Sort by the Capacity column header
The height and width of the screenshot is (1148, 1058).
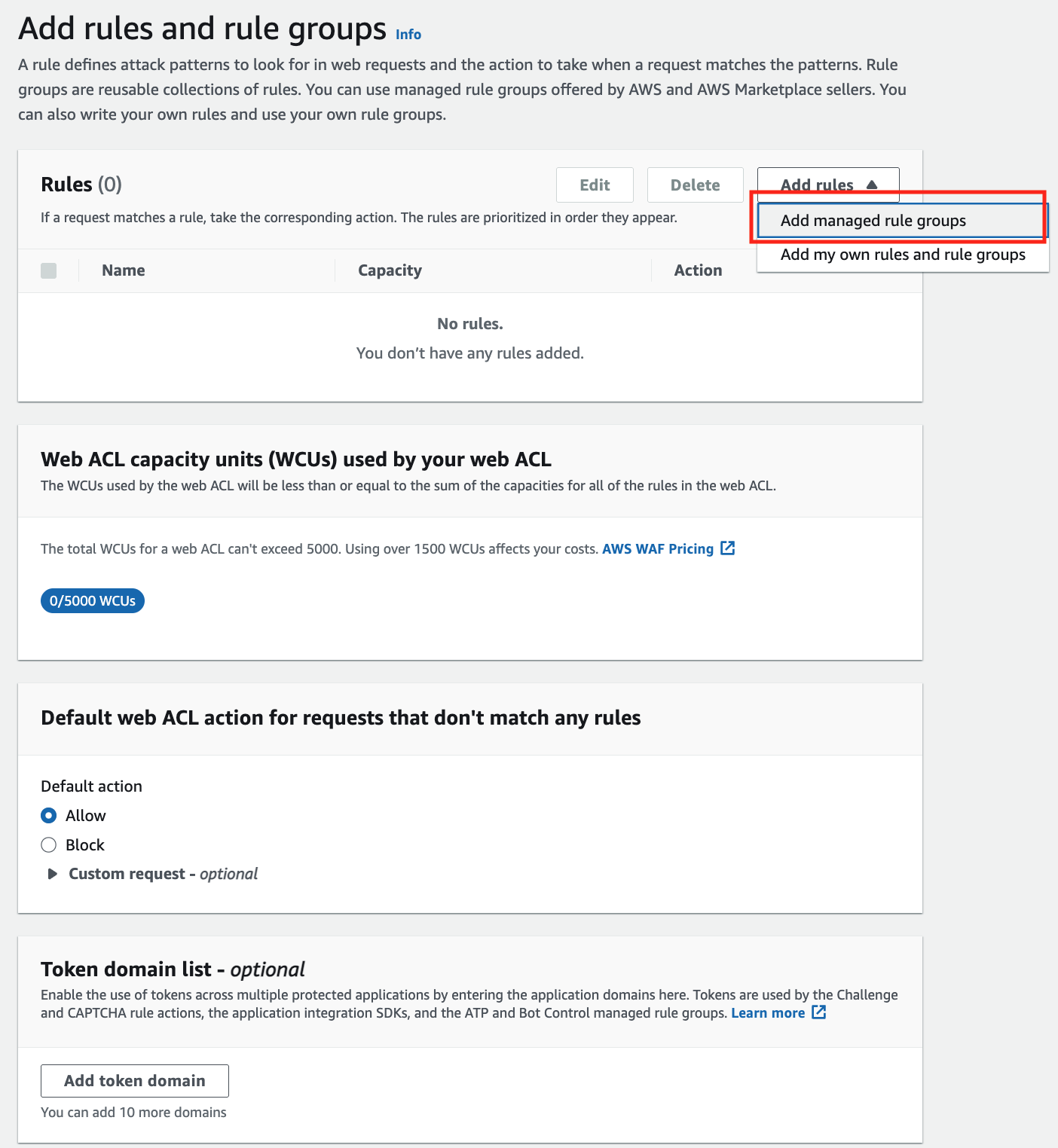point(390,270)
